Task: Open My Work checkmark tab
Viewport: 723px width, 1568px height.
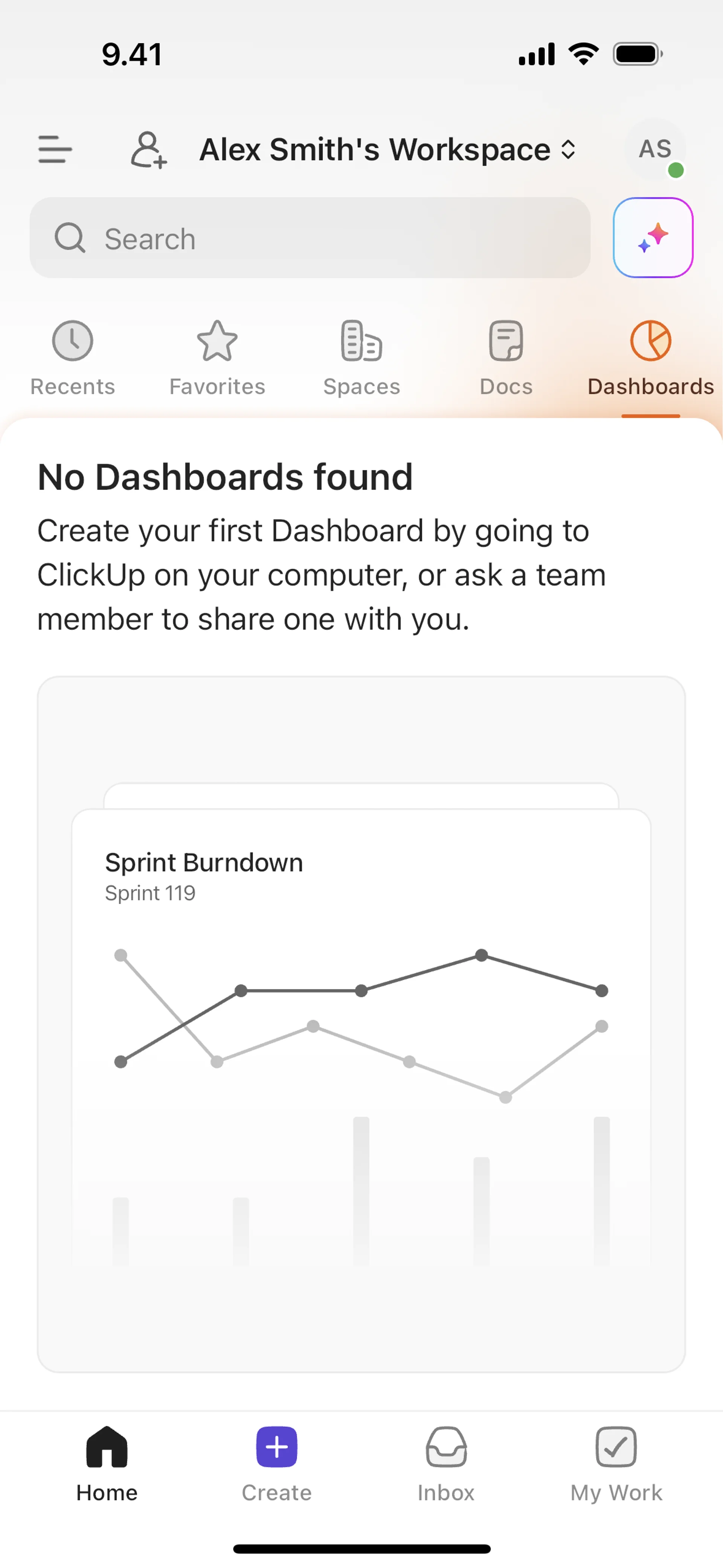Action: coord(616,1463)
